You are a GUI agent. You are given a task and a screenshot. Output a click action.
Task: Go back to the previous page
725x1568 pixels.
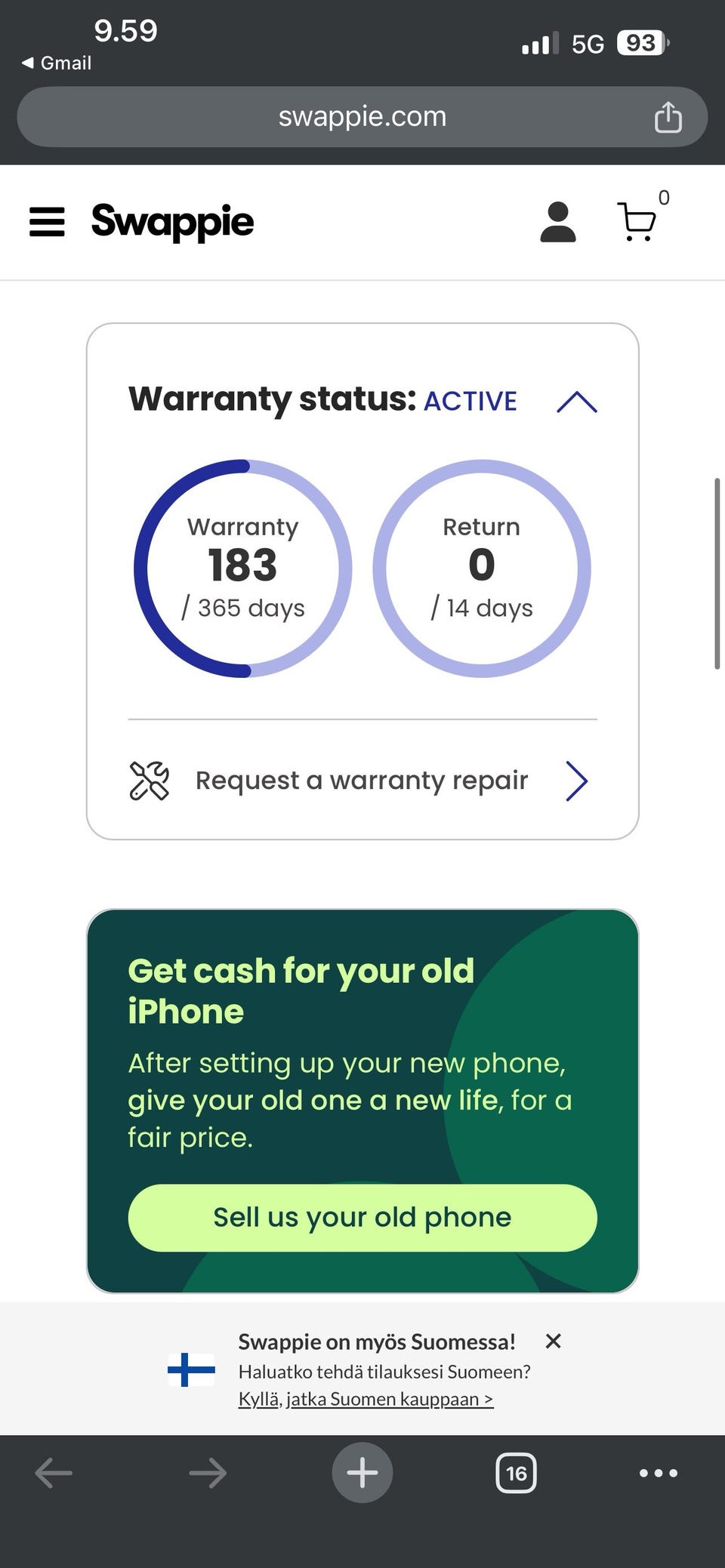(54, 1473)
